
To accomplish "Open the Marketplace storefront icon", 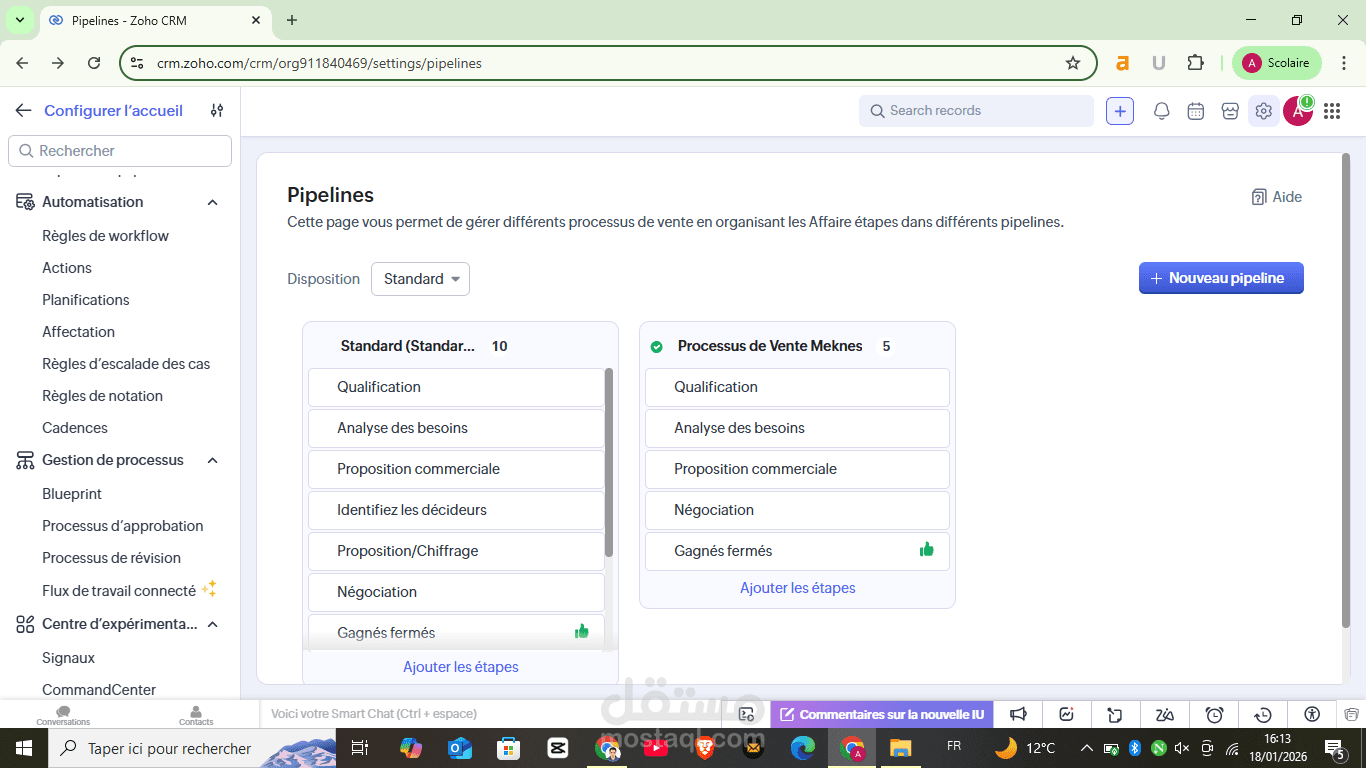I will (x=1230, y=111).
